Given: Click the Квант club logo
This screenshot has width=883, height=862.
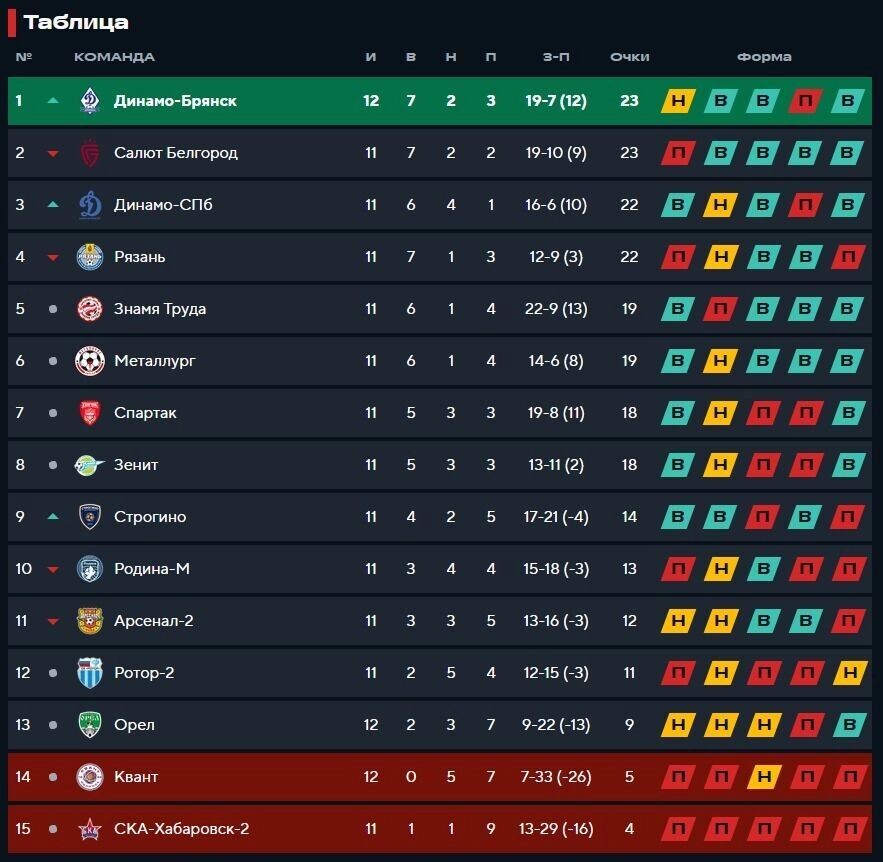Looking at the screenshot, I should point(90,777).
